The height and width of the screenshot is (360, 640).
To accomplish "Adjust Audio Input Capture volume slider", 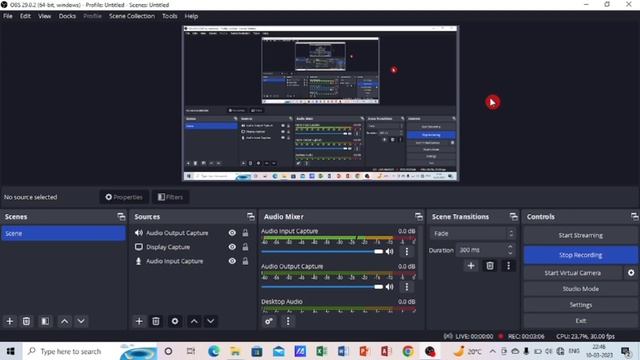I will tap(322, 251).
